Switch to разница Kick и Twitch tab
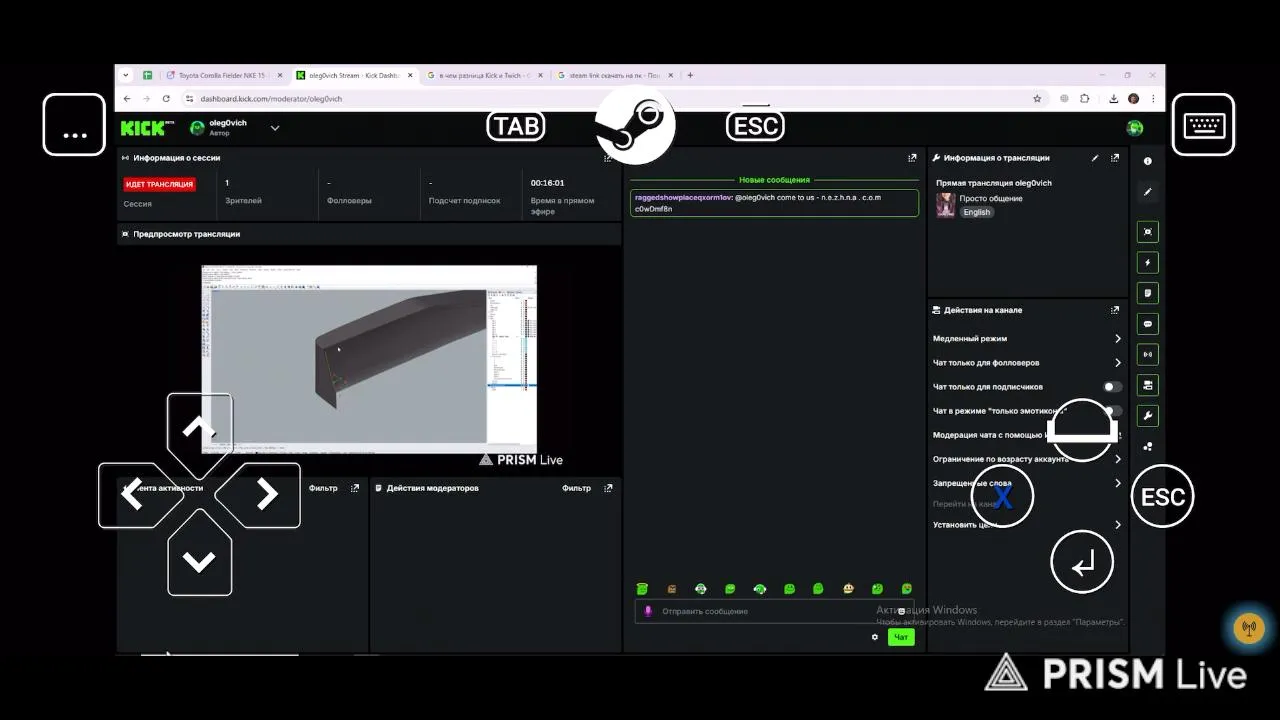Image resolution: width=1280 pixels, height=720 pixels. coord(484,75)
